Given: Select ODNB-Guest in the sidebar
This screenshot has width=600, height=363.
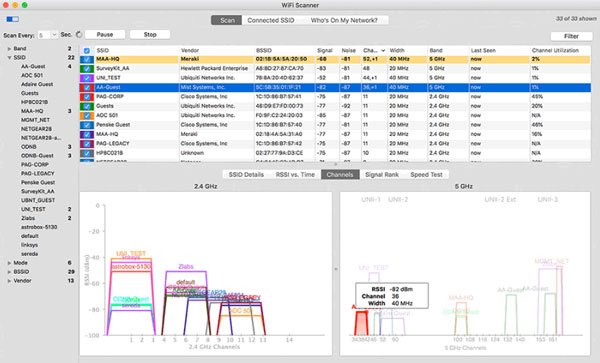Looking at the screenshot, I should click(37, 156).
